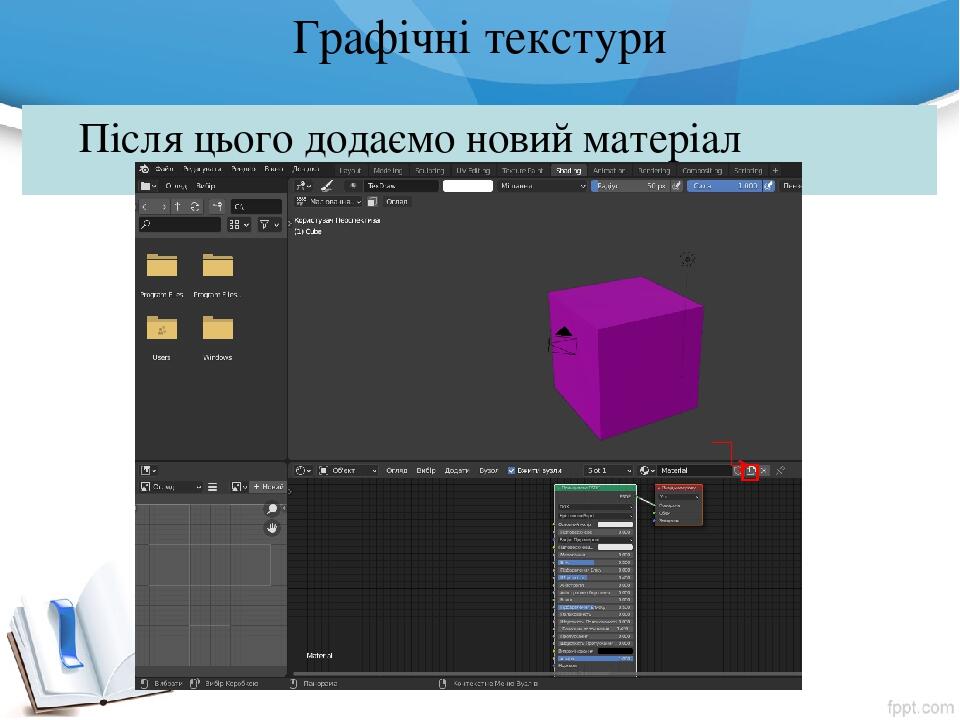This screenshot has width=960, height=720.
Task: Open Select menu in node editor header
Action: 426,471
